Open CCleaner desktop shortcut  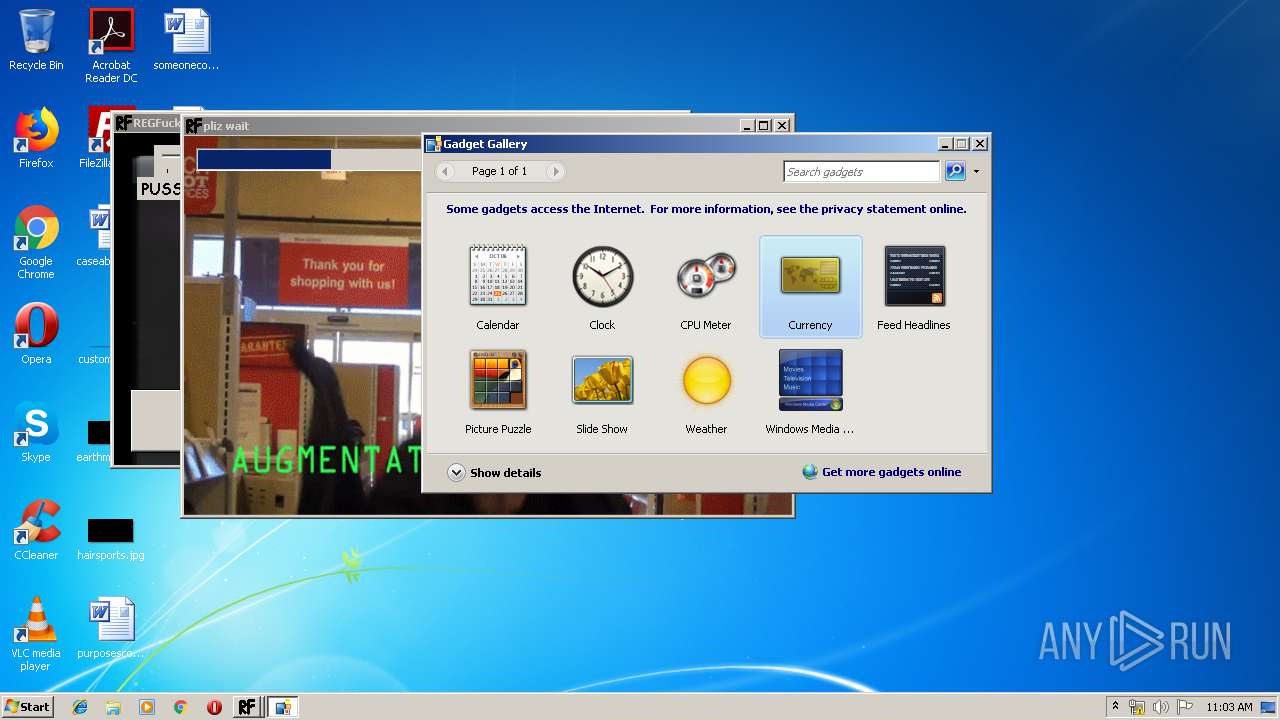[36, 530]
